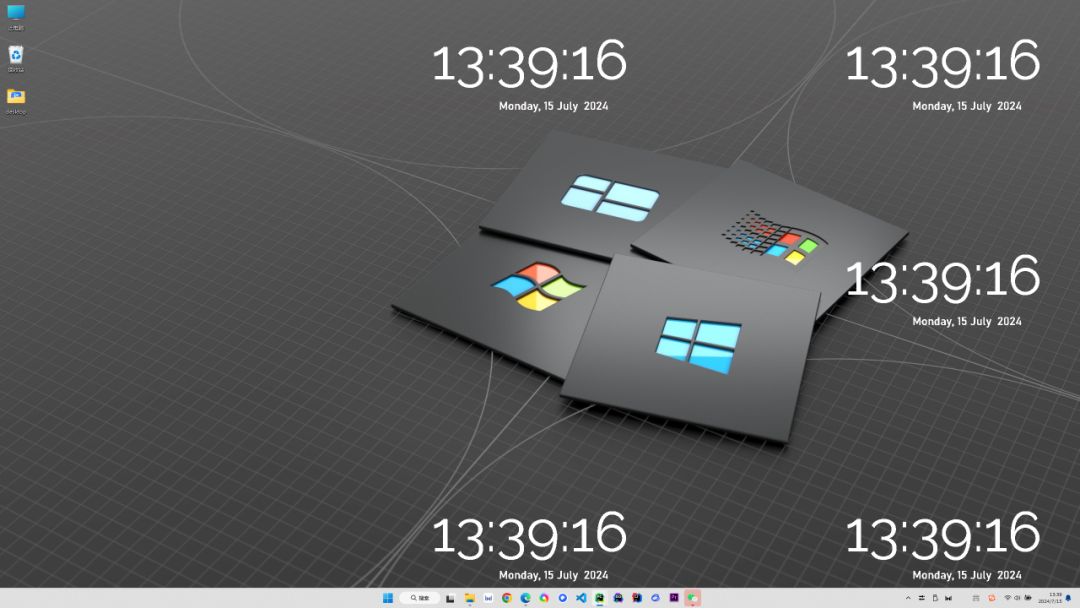The width and height of the screenshot is (1080, 608).
Task: Launch File Explorer from the taskbar
Action: (470, 598)
